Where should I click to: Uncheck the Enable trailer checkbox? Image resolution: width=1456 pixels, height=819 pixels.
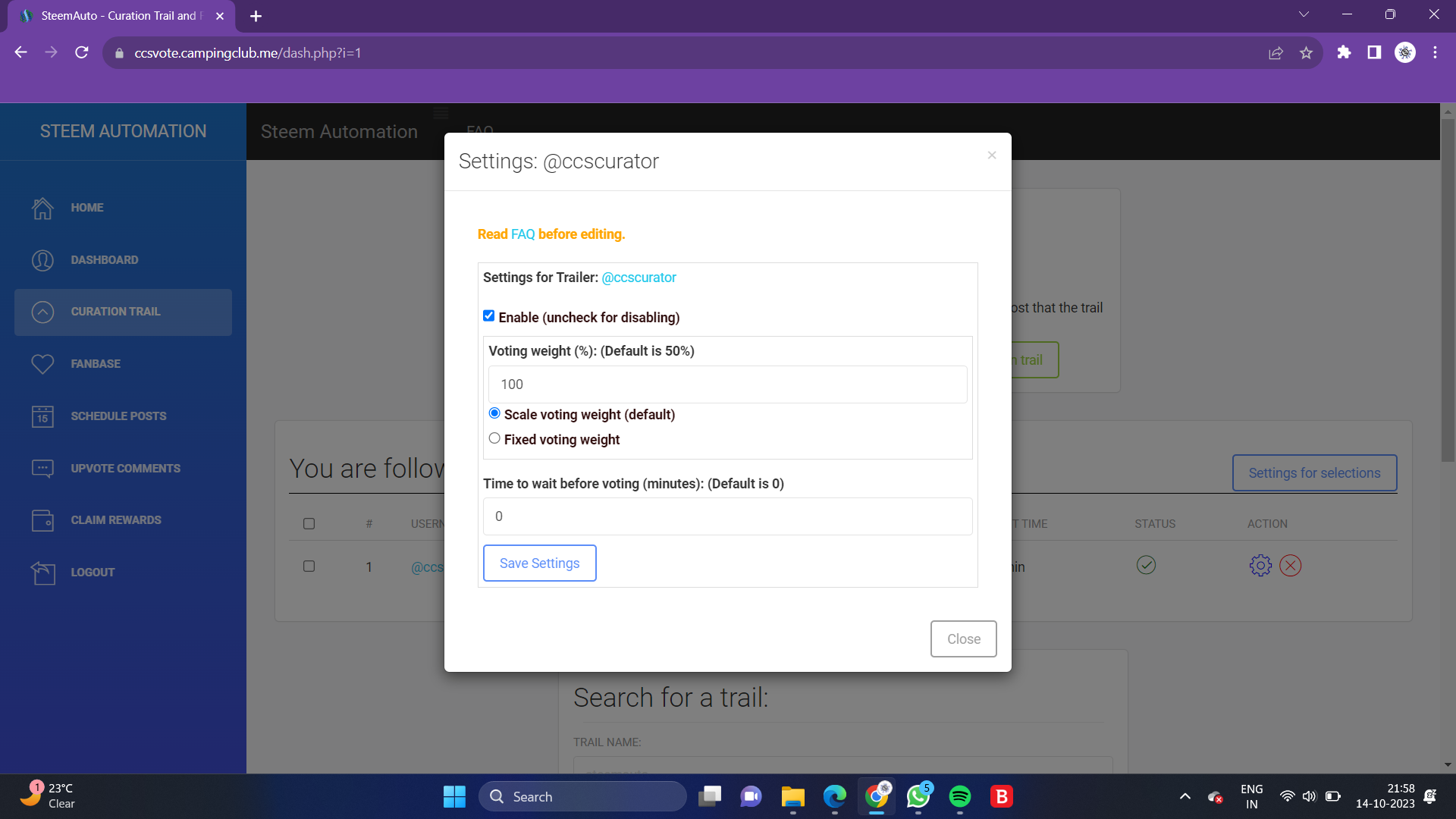489,316
